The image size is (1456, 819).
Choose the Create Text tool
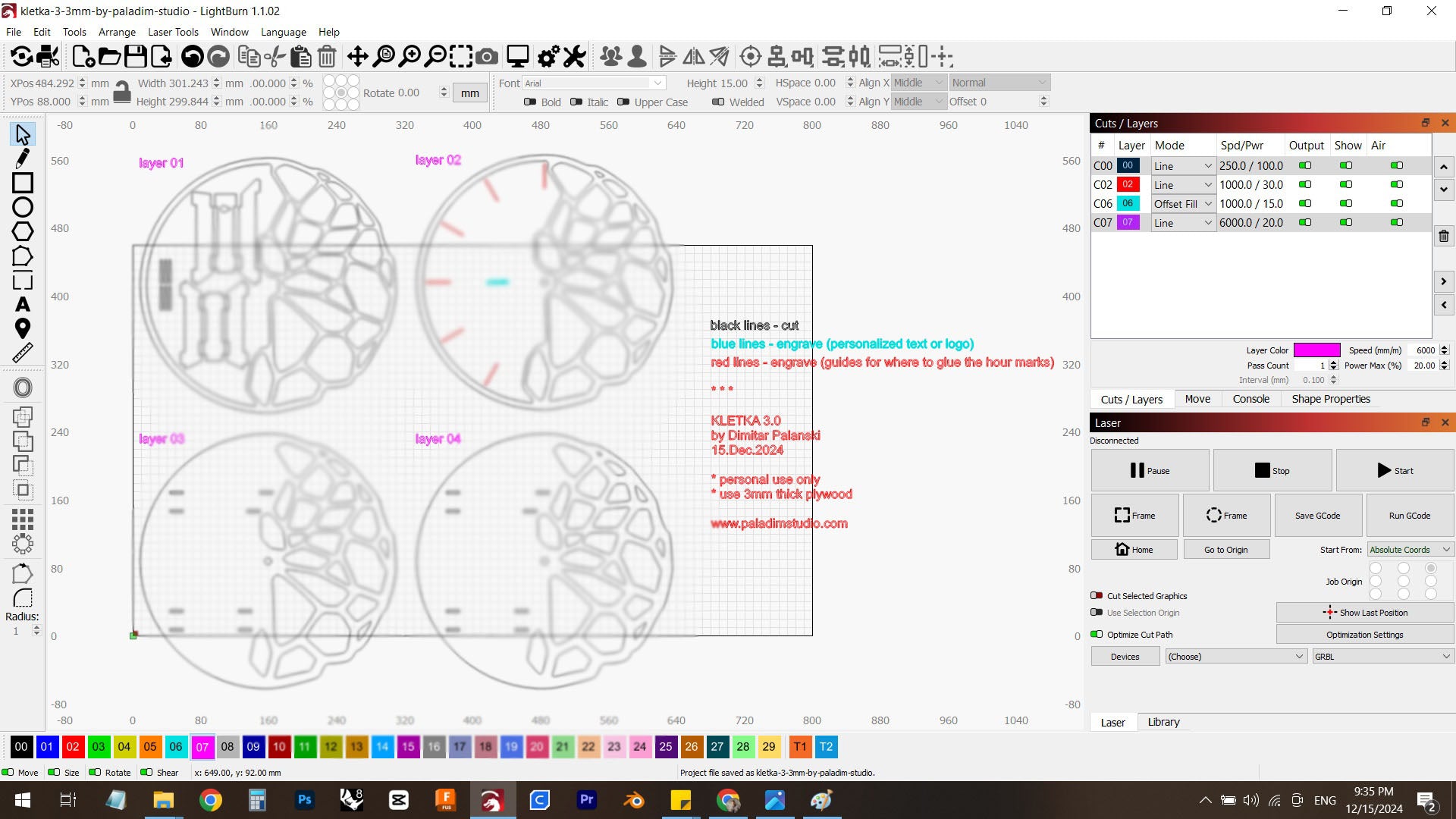pos(23,304)
